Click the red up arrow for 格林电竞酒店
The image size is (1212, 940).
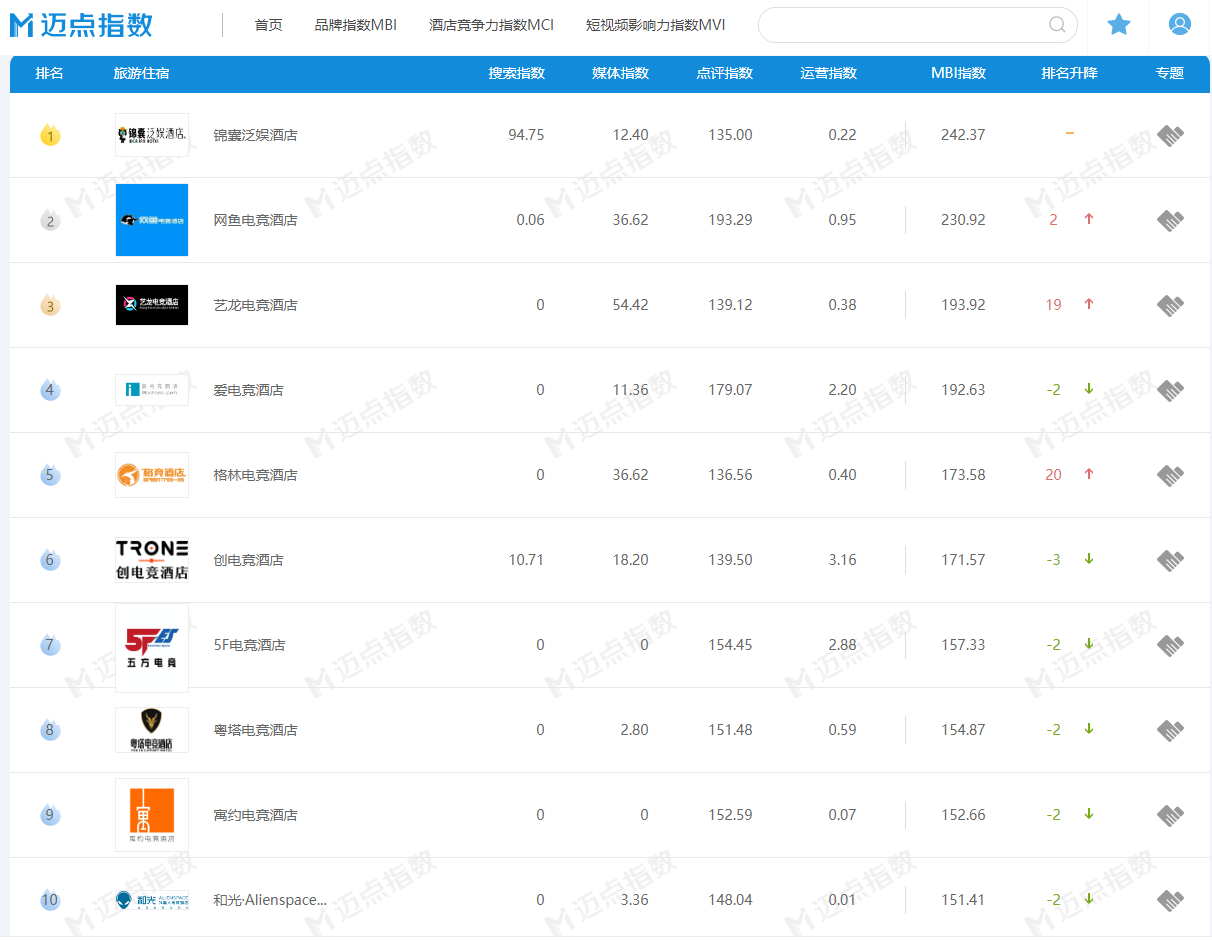1089,474
